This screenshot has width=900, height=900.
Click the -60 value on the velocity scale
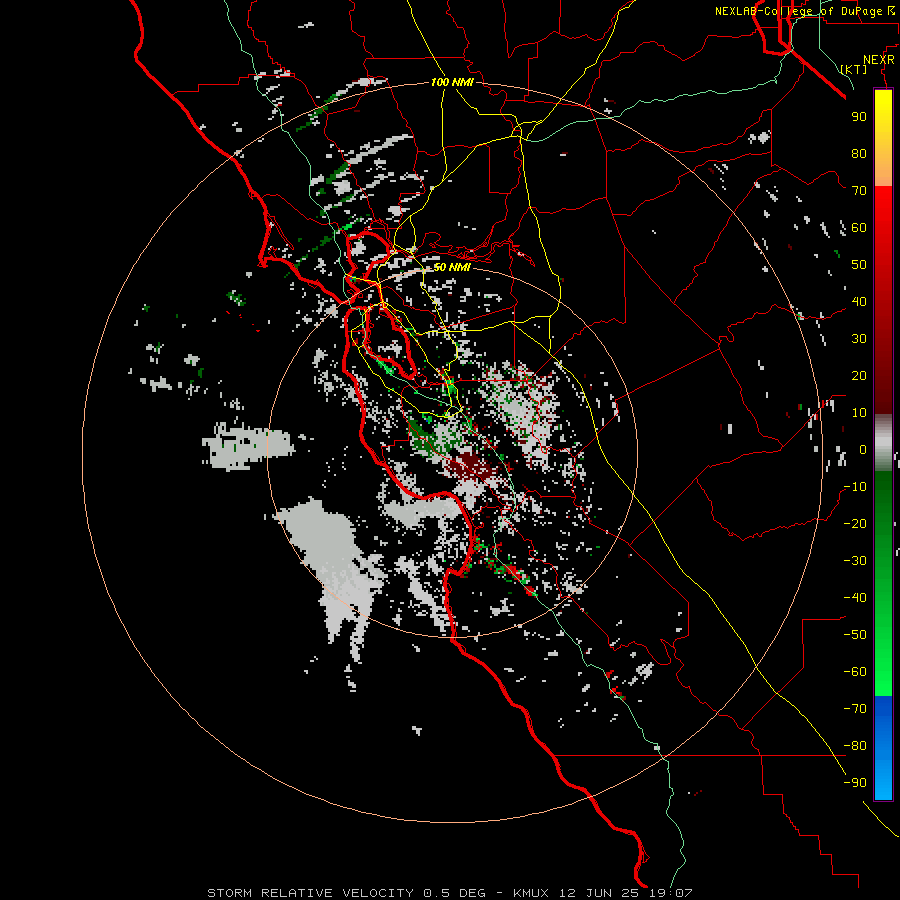click(855, 672)
